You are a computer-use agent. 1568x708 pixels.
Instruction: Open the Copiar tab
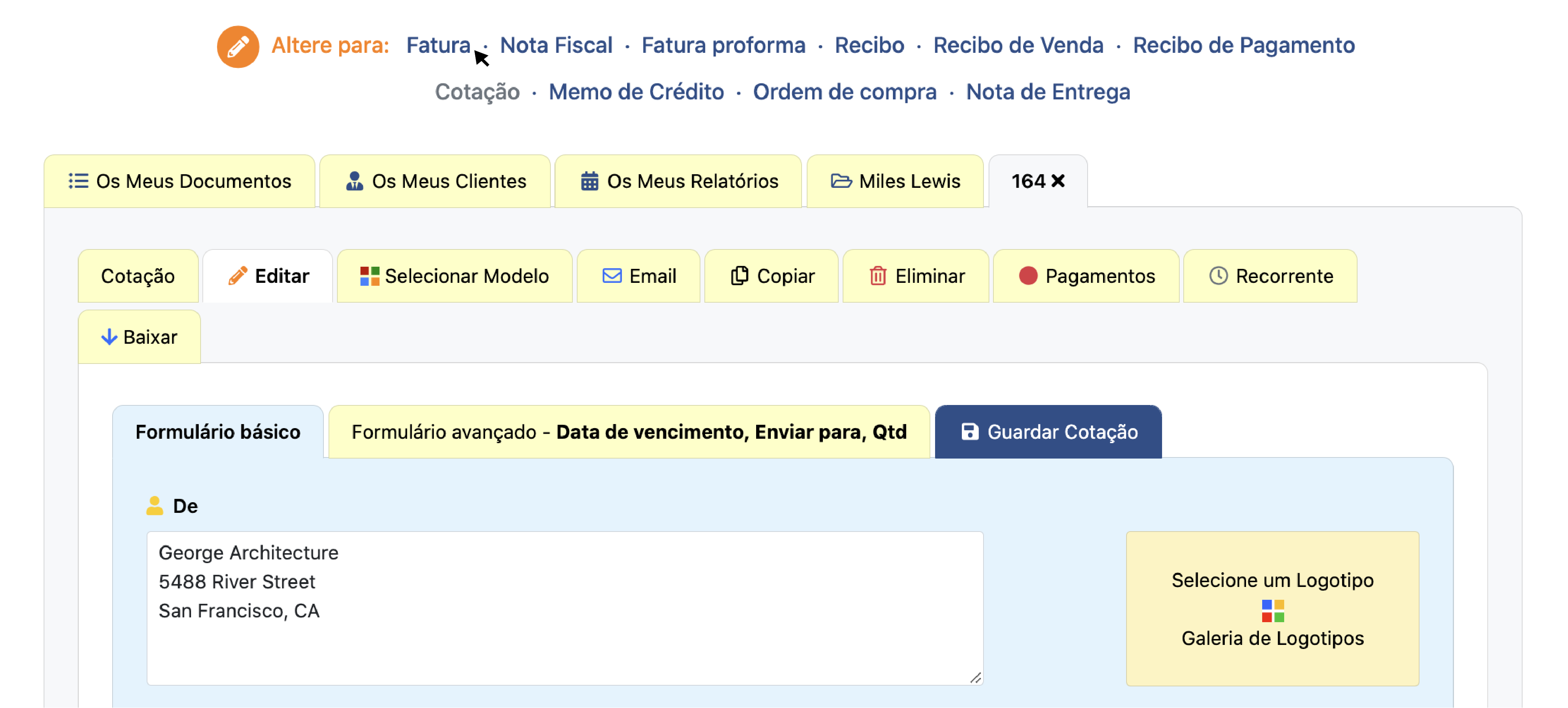(x=771, y=276)
